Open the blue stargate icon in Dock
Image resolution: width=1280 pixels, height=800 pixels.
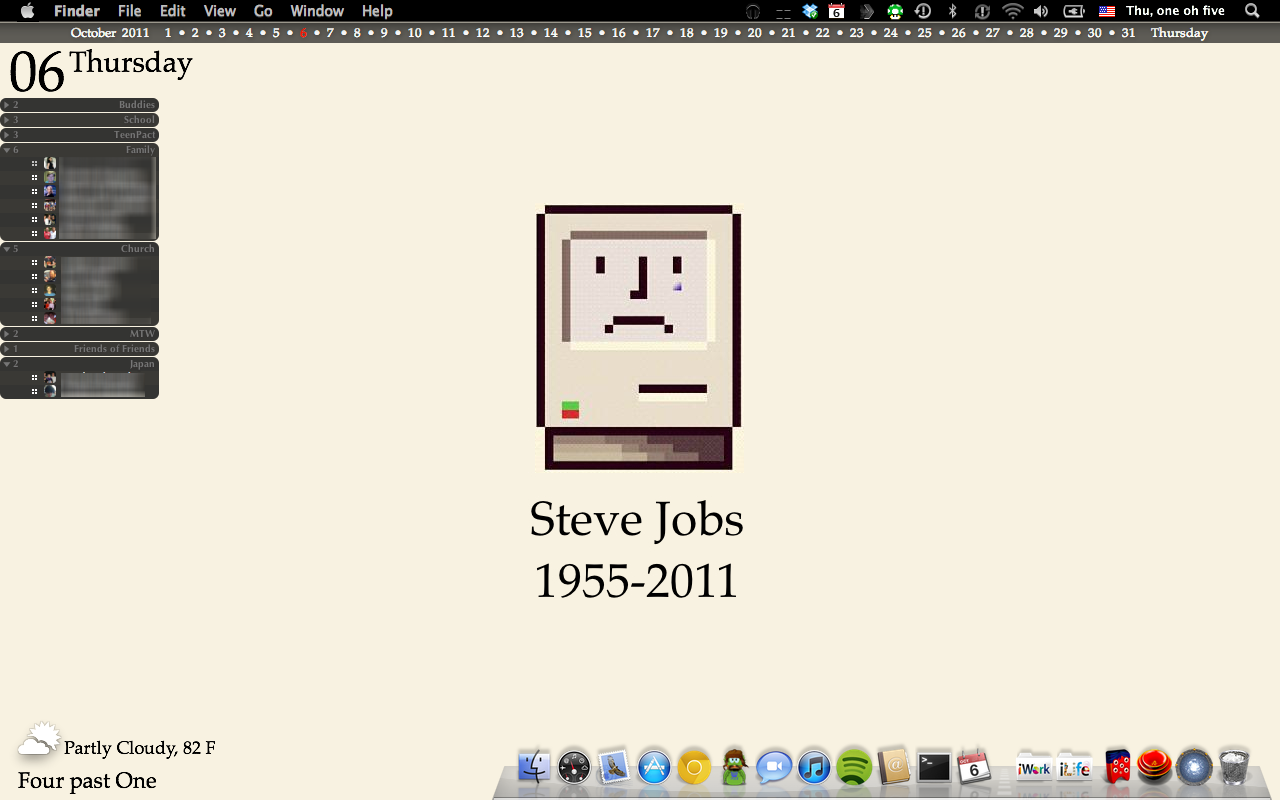pos(1195,768)
